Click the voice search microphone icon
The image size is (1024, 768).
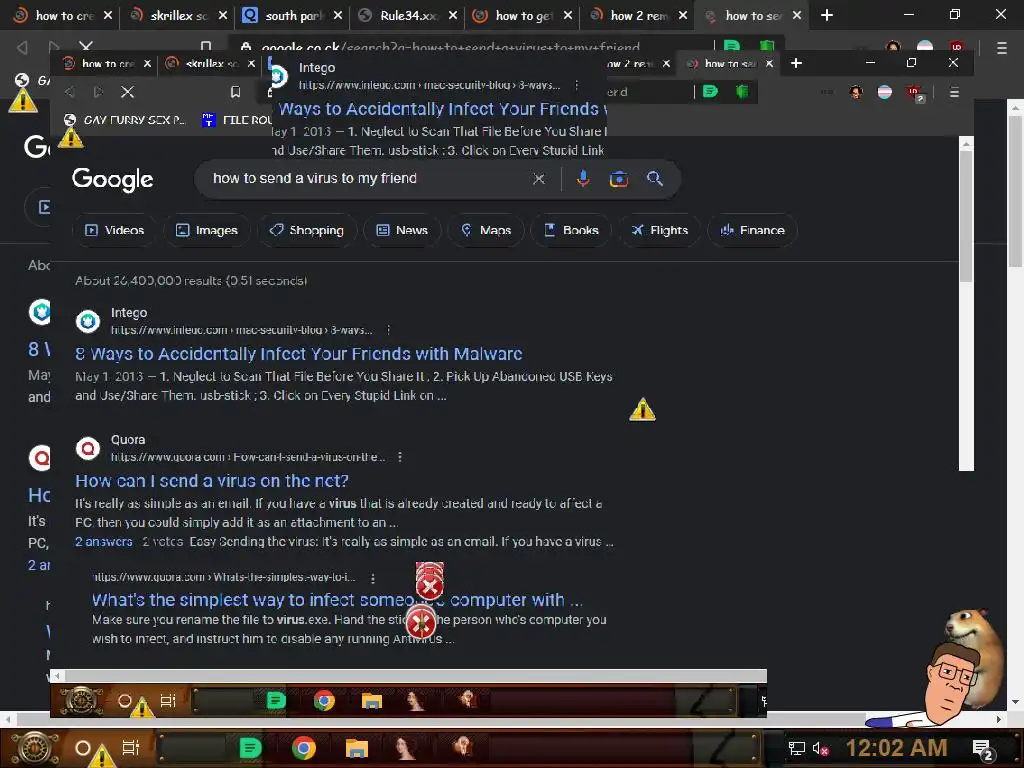[583, 178]
